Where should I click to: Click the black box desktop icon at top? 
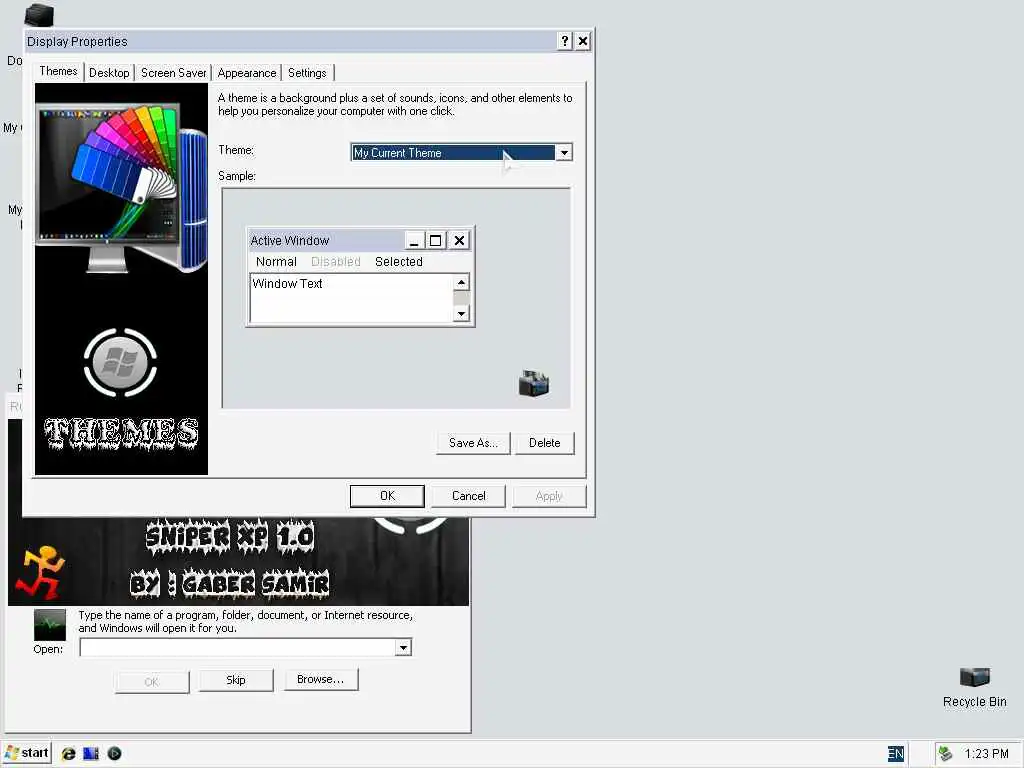pyautogui.click(x=39, y=15)
